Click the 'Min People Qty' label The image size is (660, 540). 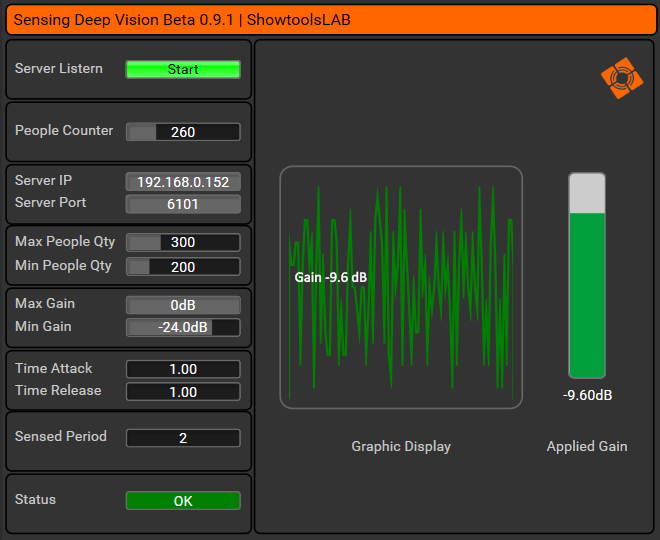click(63, 266)
